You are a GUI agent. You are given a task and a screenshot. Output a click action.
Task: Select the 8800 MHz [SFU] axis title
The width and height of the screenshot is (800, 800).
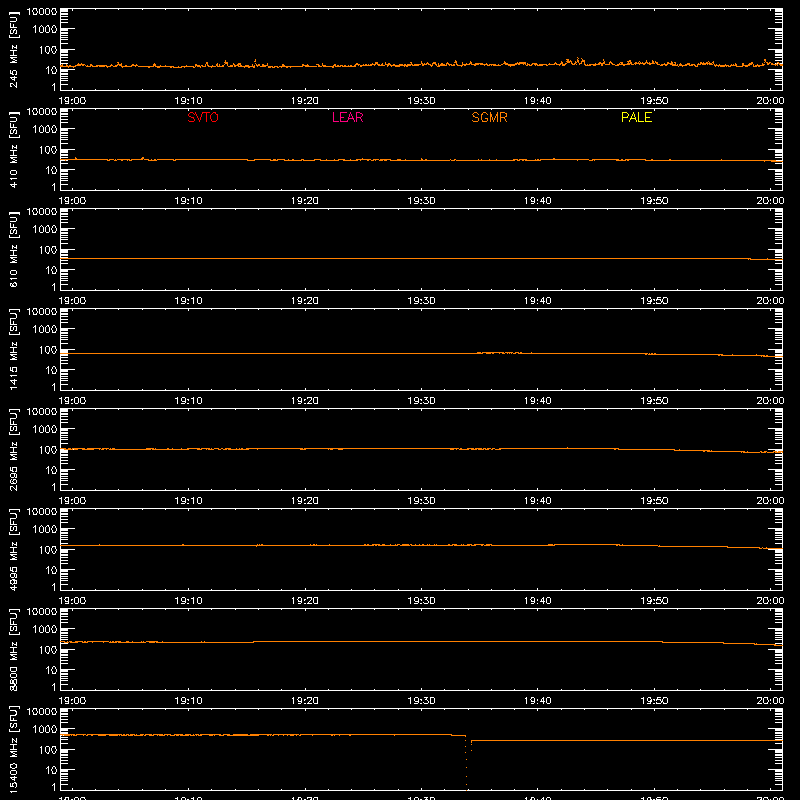[x=13, y=650]
